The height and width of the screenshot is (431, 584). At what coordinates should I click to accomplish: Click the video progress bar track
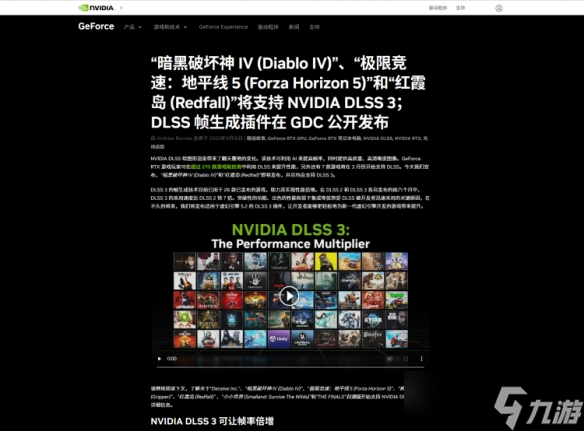(x=290, y=367)
